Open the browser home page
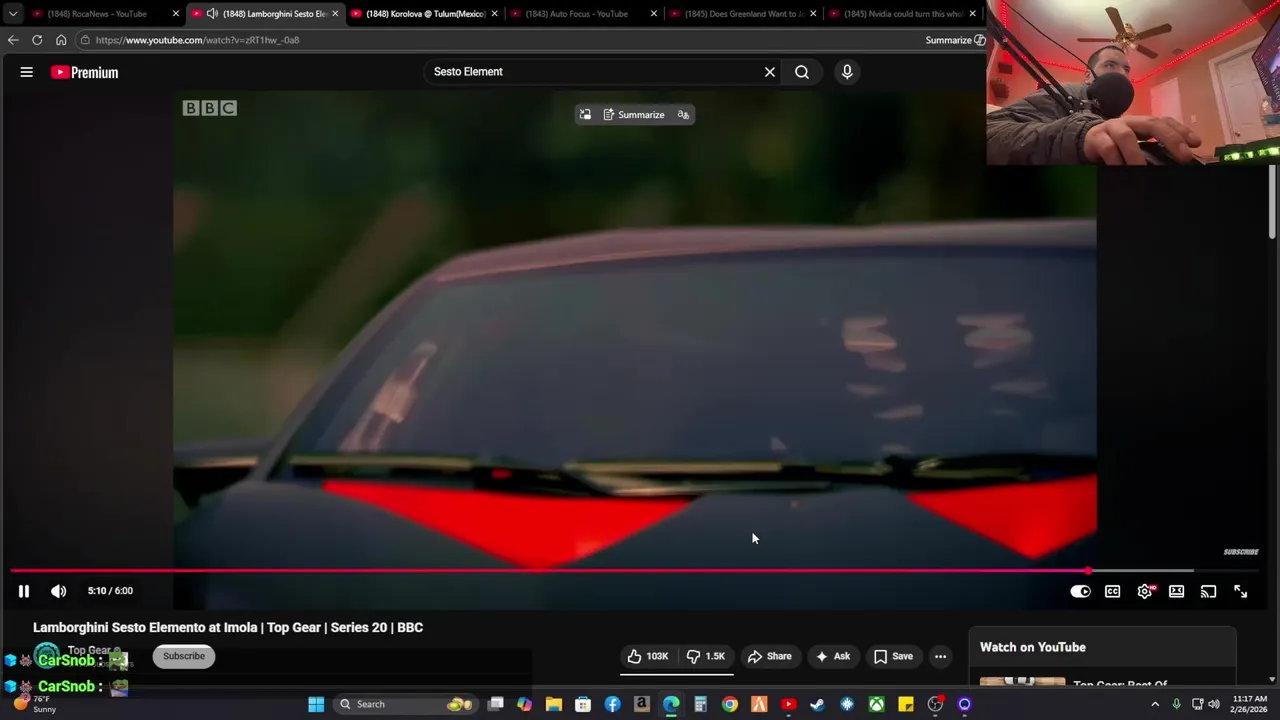This screenshot has width=1280, height=720. pos(61,40)
